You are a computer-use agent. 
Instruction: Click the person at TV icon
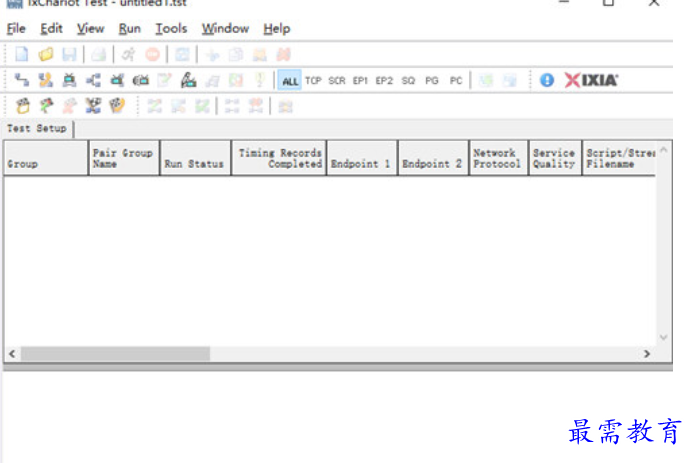188,80
